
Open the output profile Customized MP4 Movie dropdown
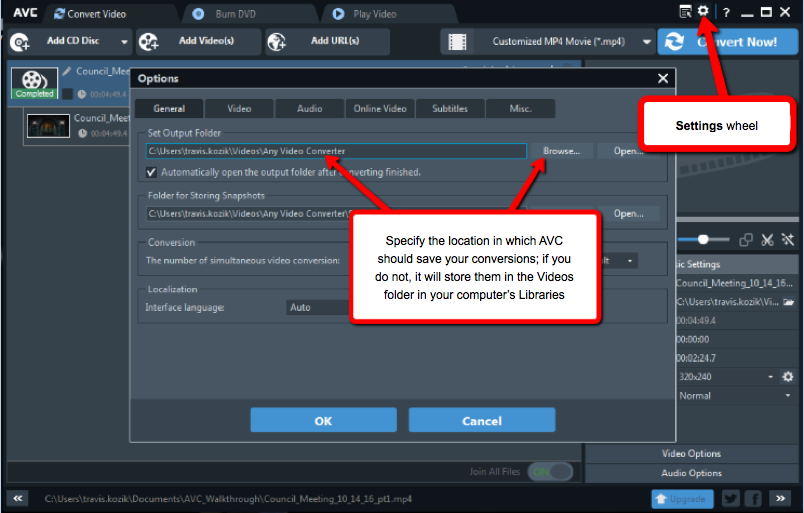pos(548,42)
